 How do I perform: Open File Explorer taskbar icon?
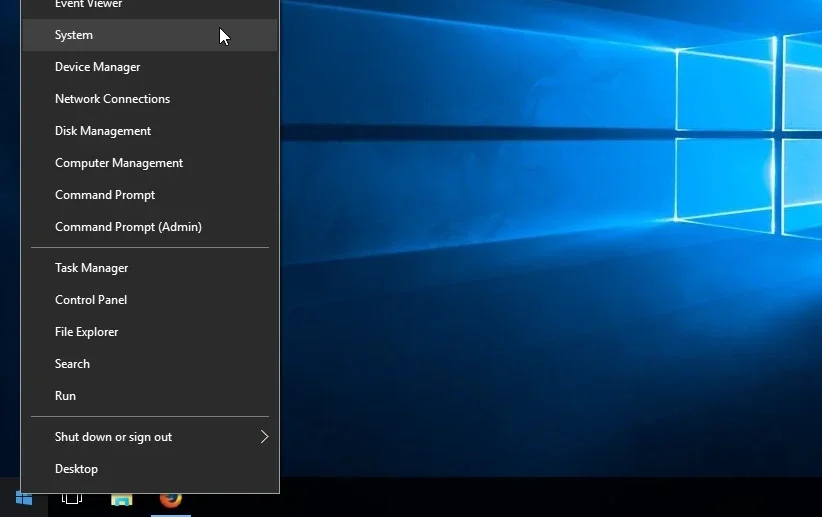coord(121,498)
